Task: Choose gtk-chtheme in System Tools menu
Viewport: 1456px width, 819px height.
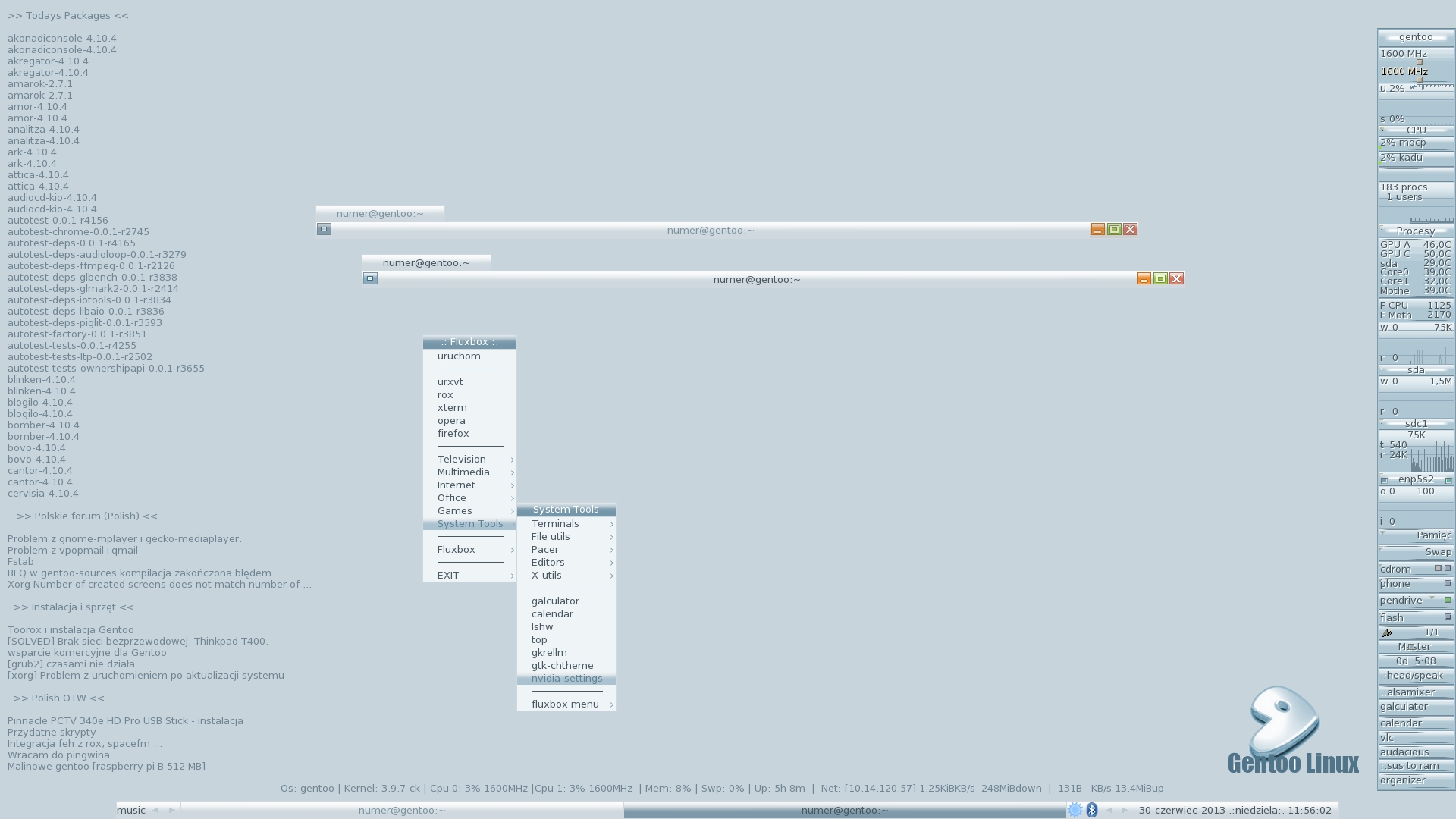Action: click(566, 665)
